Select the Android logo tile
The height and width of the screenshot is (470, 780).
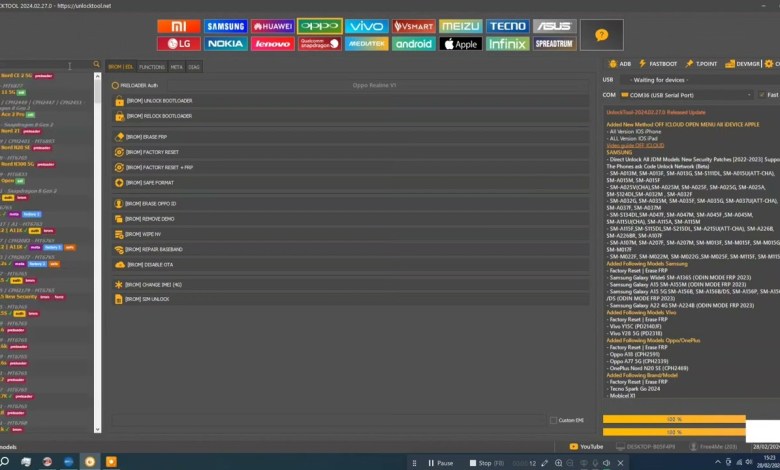(x=413, y=44)
